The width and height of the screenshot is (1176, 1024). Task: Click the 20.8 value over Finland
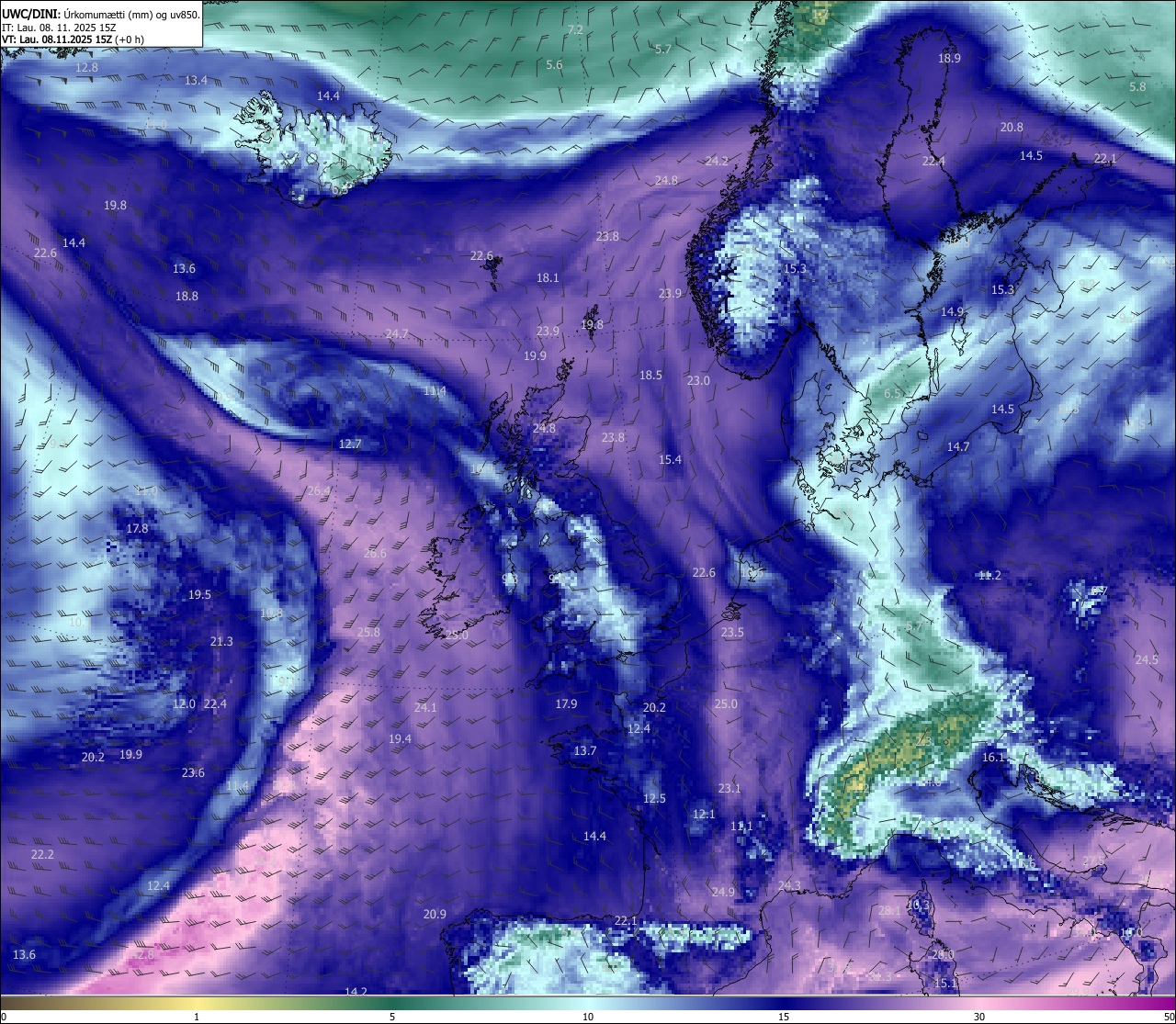click(x=1012, y=128)
